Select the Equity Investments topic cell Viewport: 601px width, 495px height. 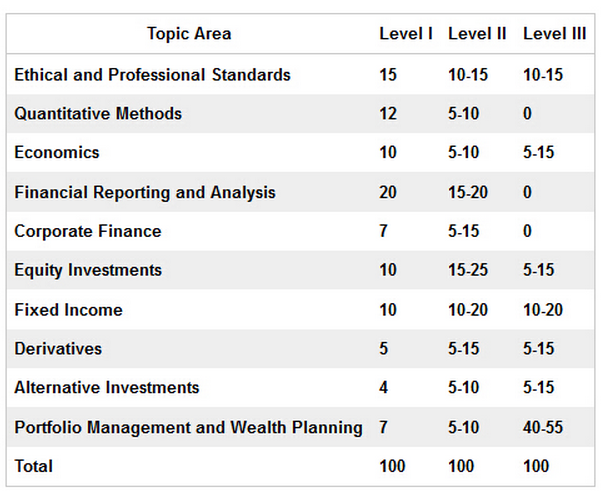point(88,270)
